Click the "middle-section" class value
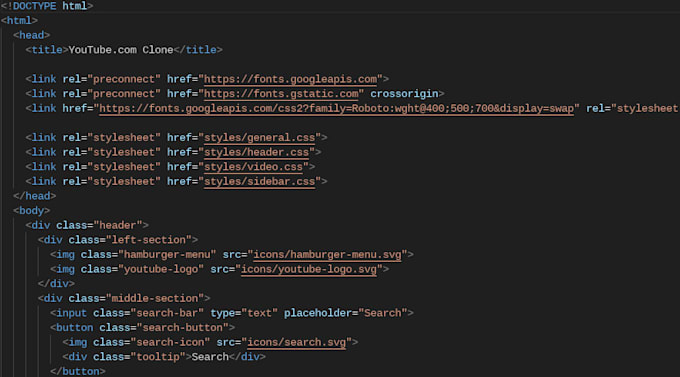Screen dimensions: 680x377 click(x=155, y=298)
